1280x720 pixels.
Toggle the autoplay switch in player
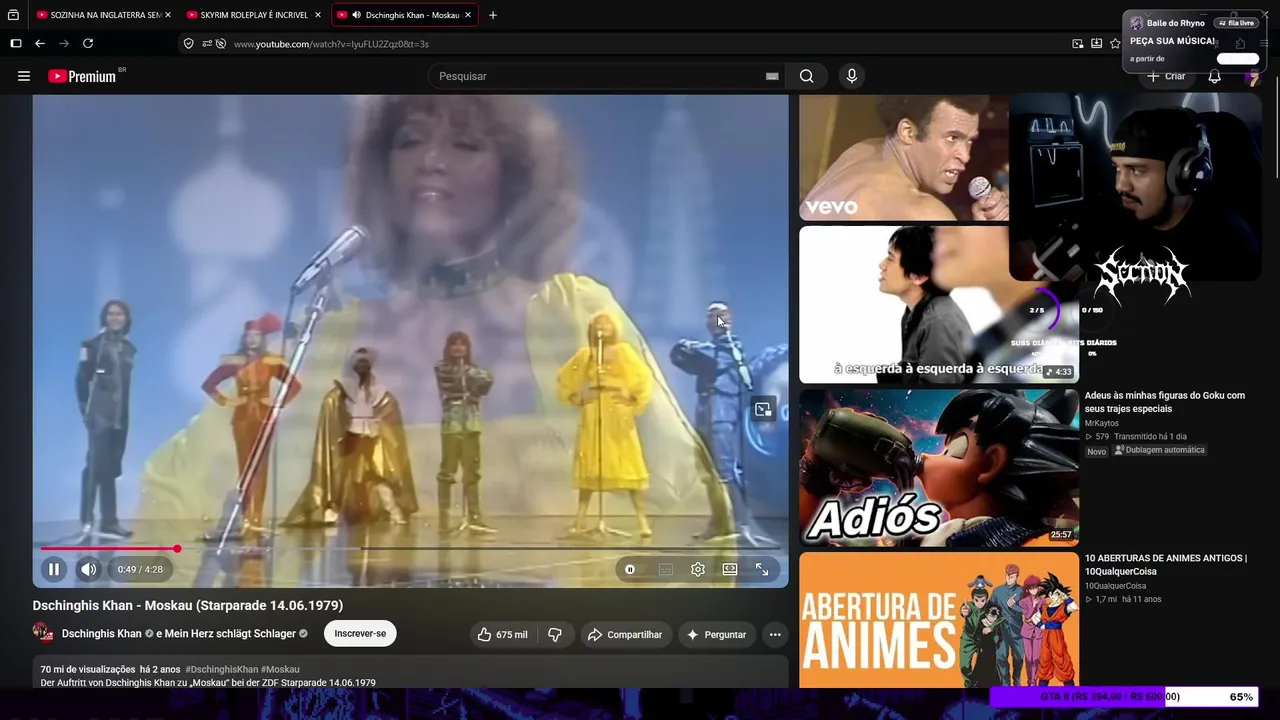click(630, 569)
